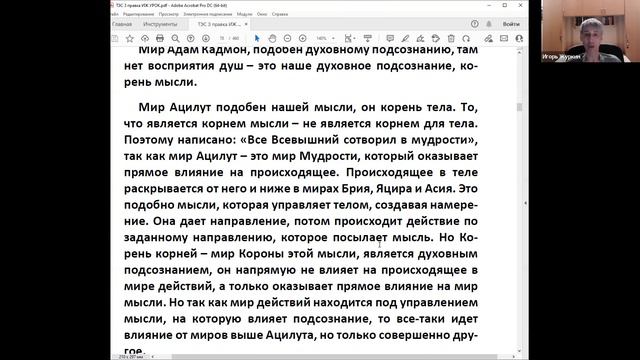
Task: Open the fit page options tool
Action: 349,38
